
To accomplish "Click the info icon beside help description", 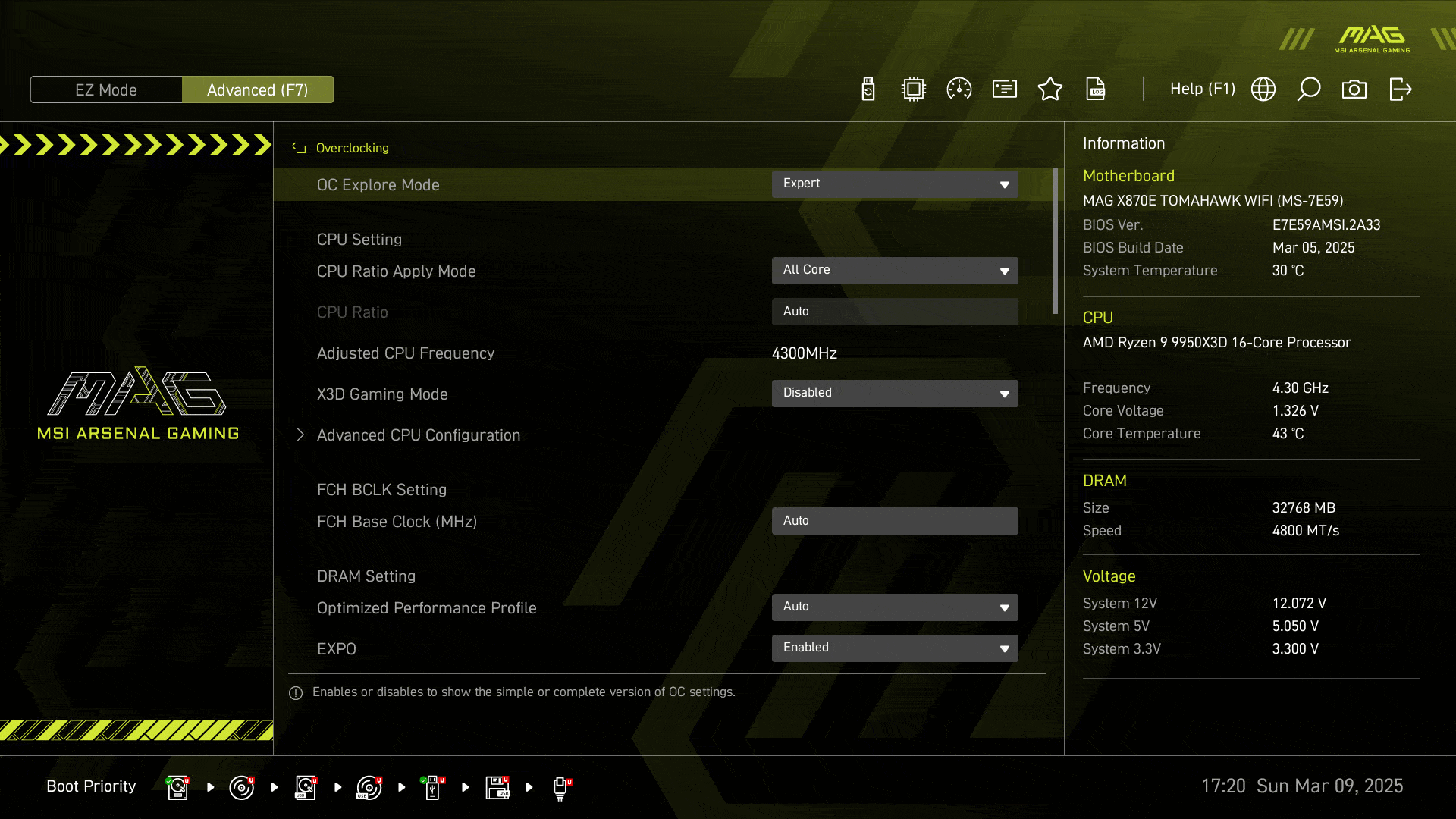I will [296, 692].
